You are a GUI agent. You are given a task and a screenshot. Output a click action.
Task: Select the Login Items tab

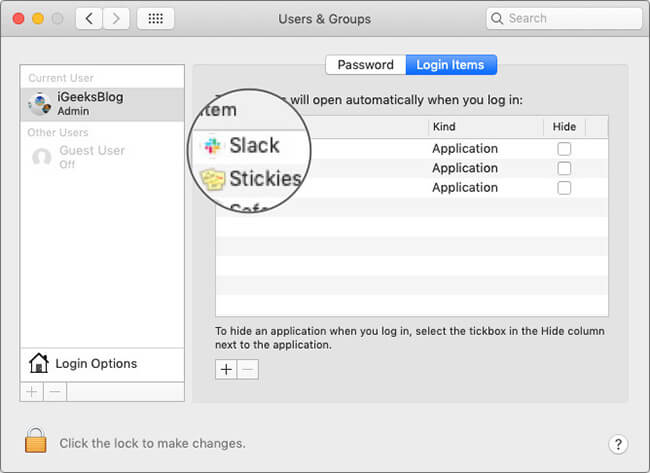[x=451, y=65]
